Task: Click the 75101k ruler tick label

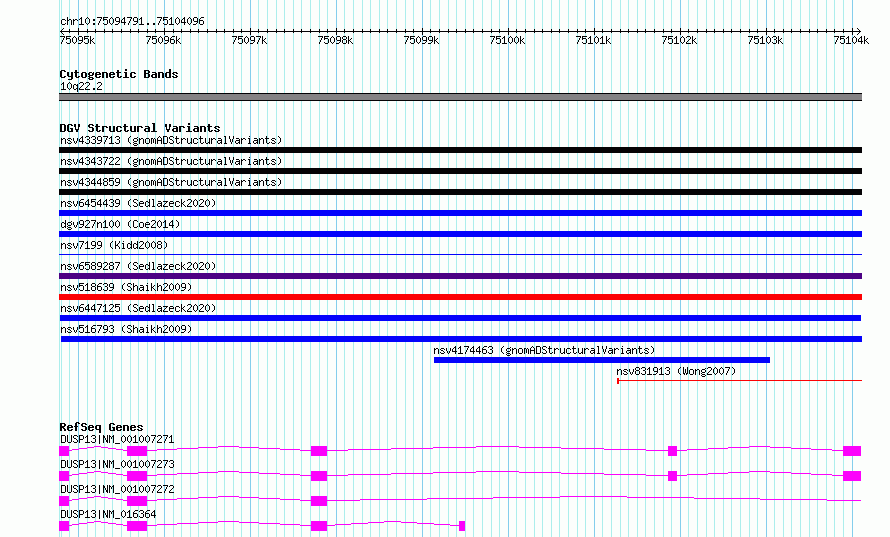Action: [x=593, y=40]
